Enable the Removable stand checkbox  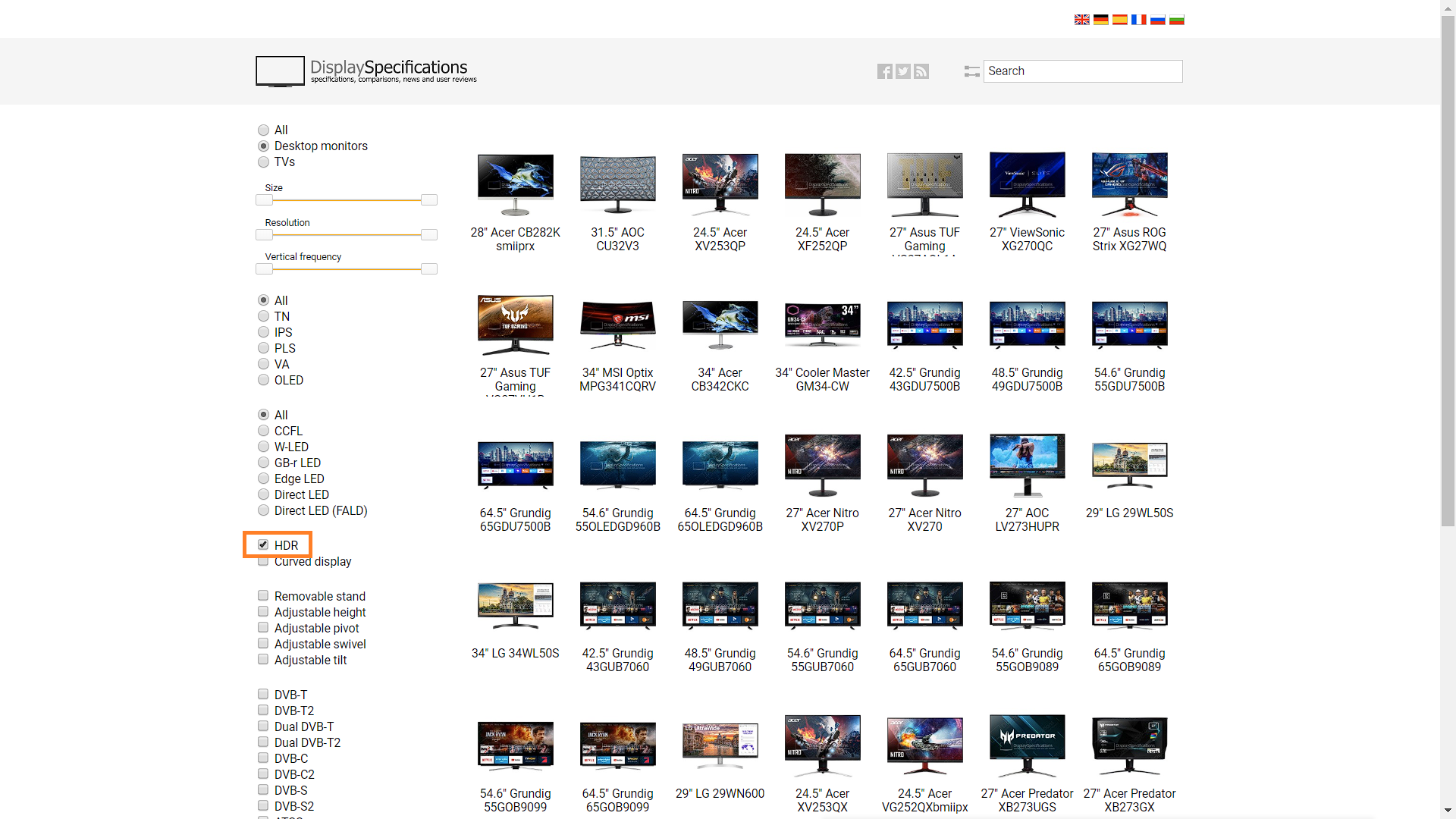263,596
